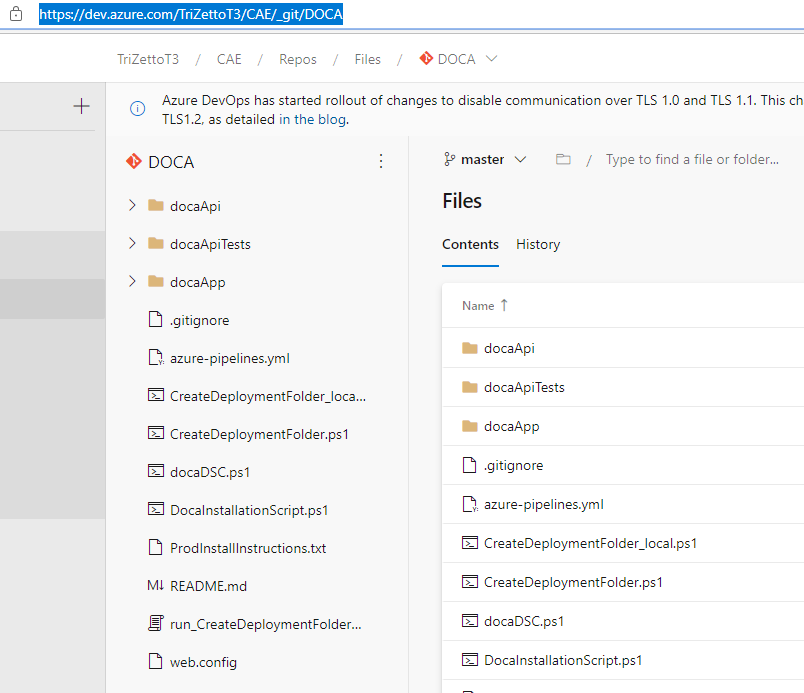This screenshot has width=804, height=693.
Task: Click the lock icon in address bar
Action: 16,16
